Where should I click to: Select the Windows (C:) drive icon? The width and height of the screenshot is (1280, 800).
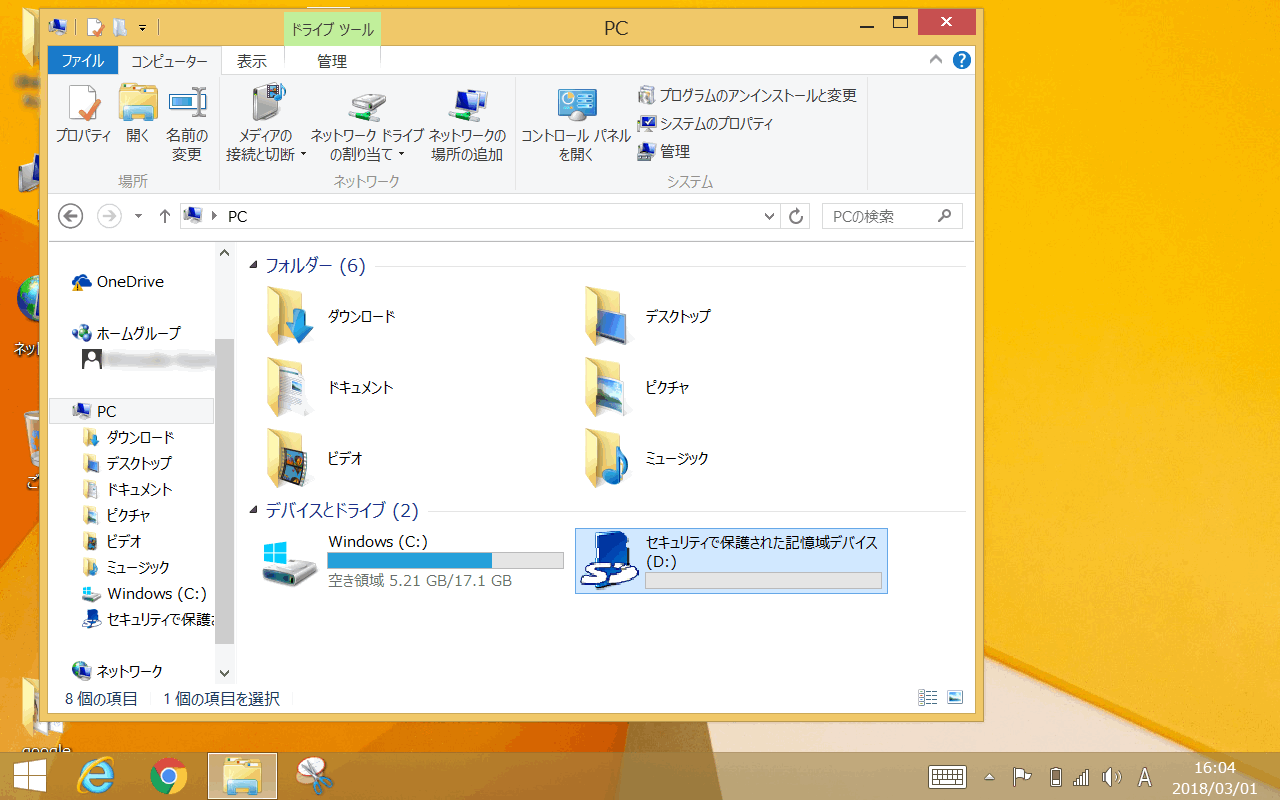[x=290, y=562]
